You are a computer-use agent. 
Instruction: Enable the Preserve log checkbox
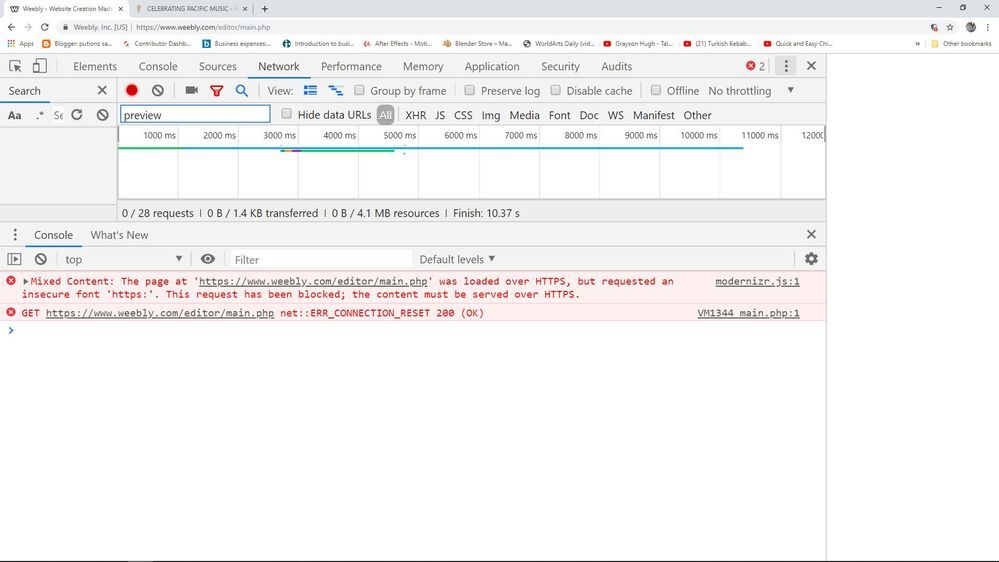tap(470, 91)
